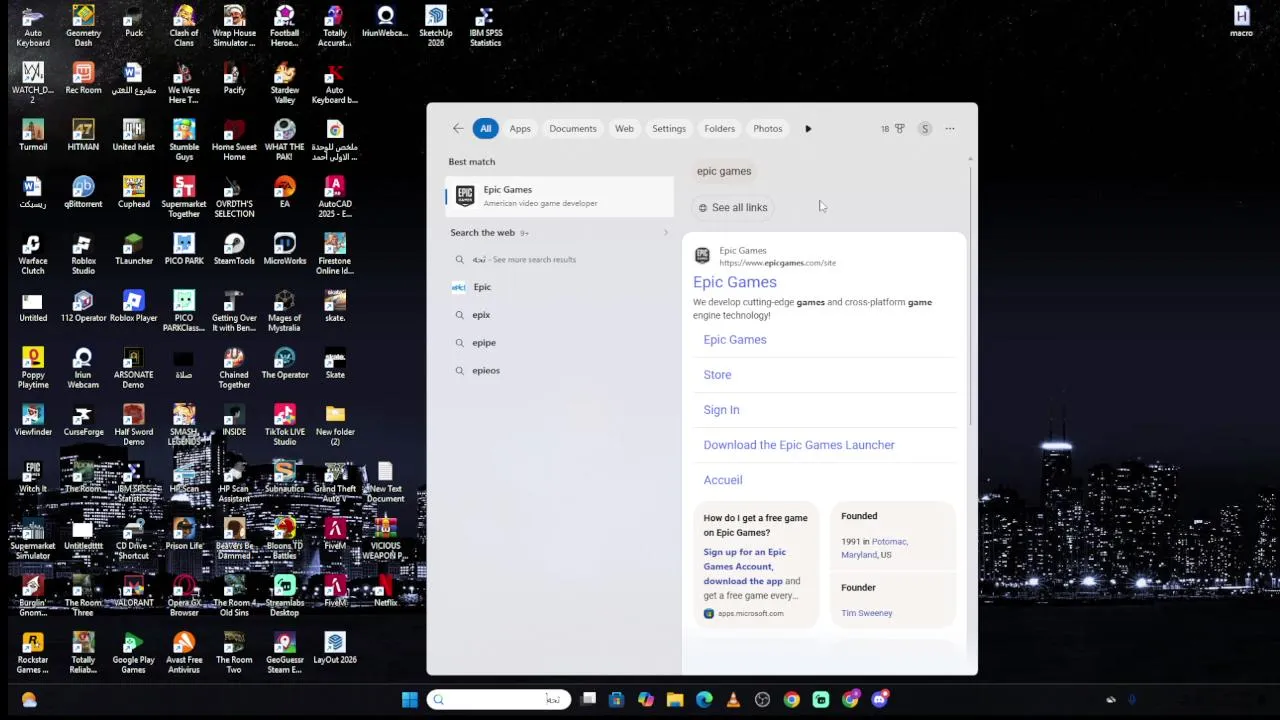
Task: Open the epicgames.com site URL
Action: pos(777,263)
